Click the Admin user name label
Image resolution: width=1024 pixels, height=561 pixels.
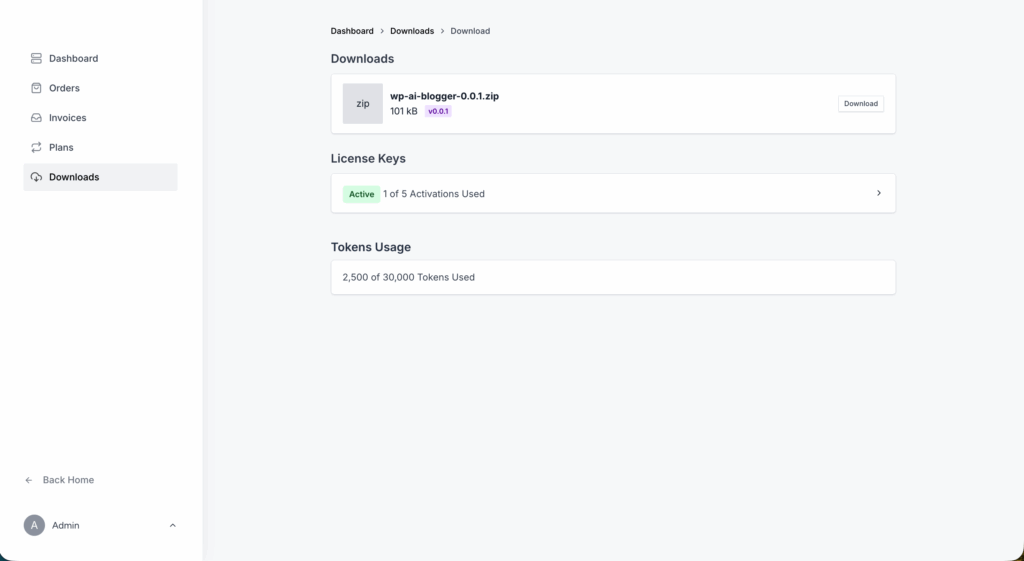(66, 525)
